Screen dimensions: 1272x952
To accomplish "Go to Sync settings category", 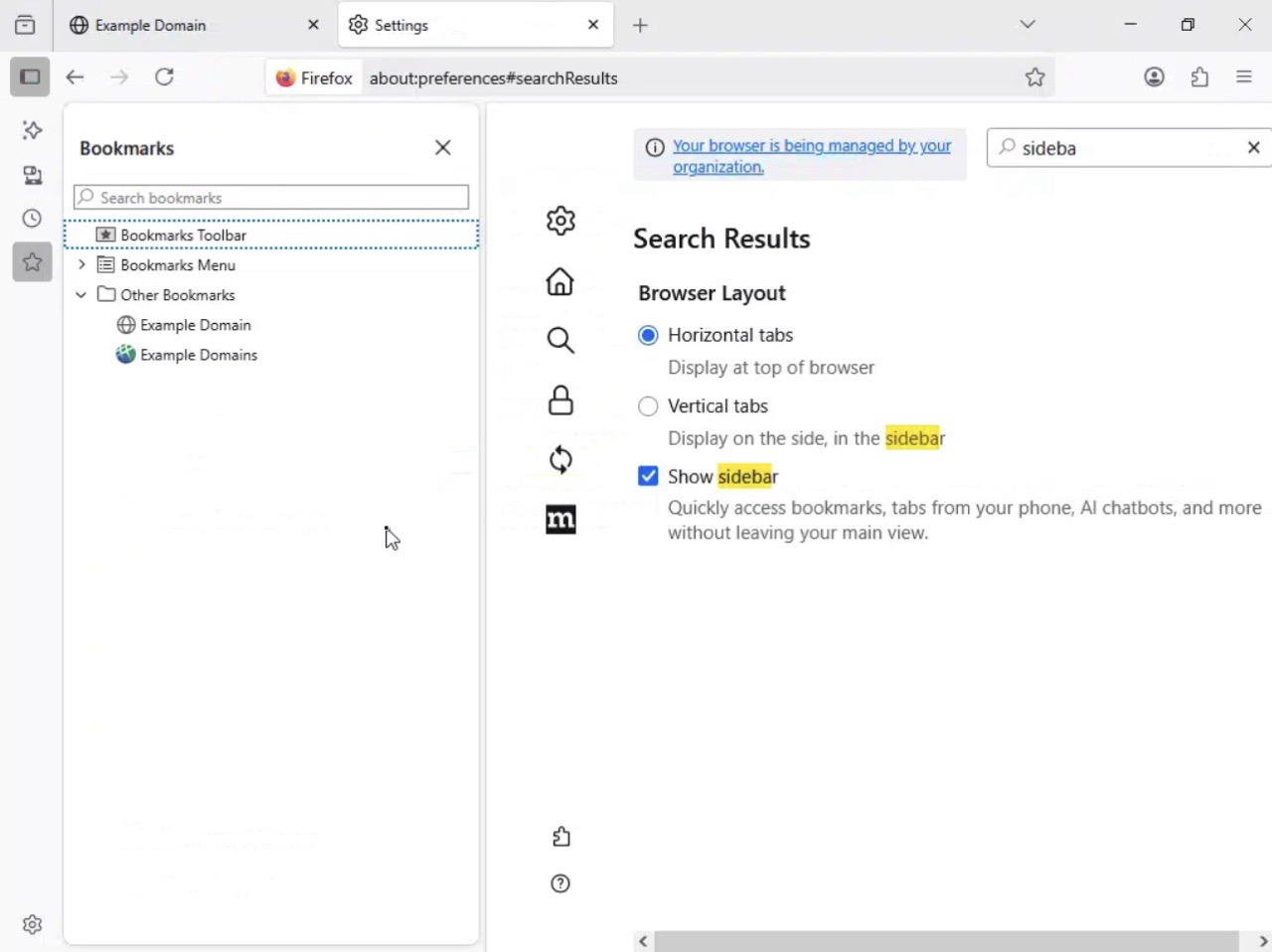I will (560, 459).
